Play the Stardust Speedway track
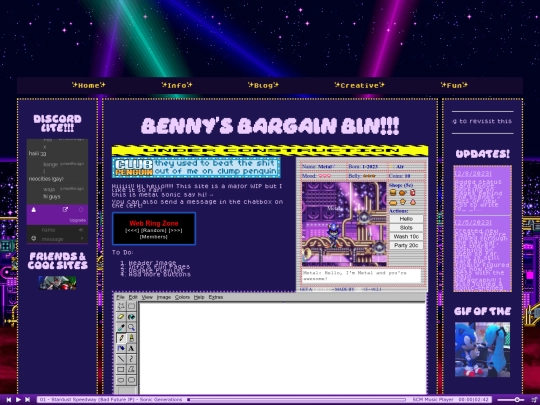Screen dimensions: 540x405 pyautogui.click(x=18, y=399)
